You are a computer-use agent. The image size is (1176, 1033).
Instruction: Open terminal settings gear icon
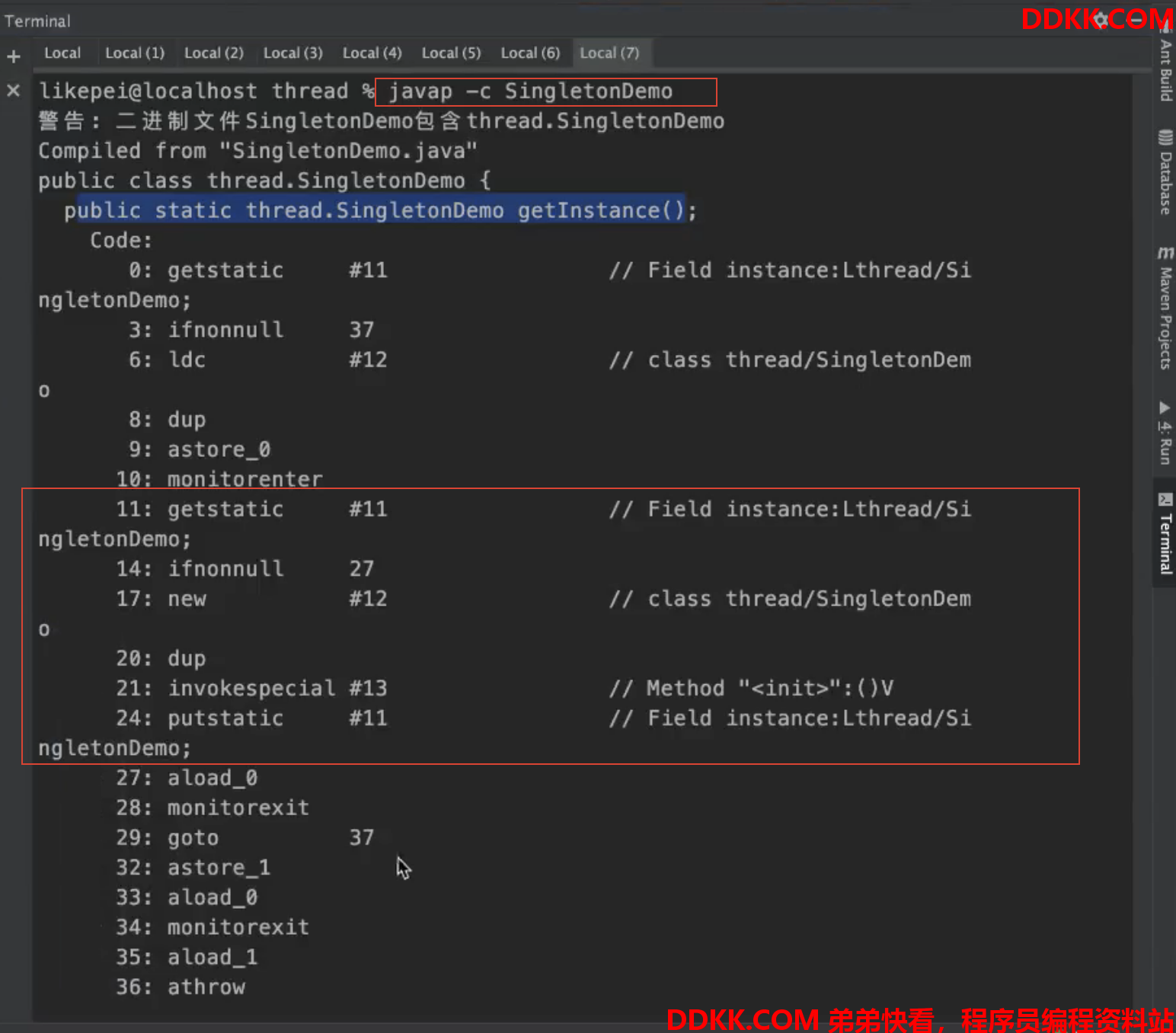(1101, 20)
